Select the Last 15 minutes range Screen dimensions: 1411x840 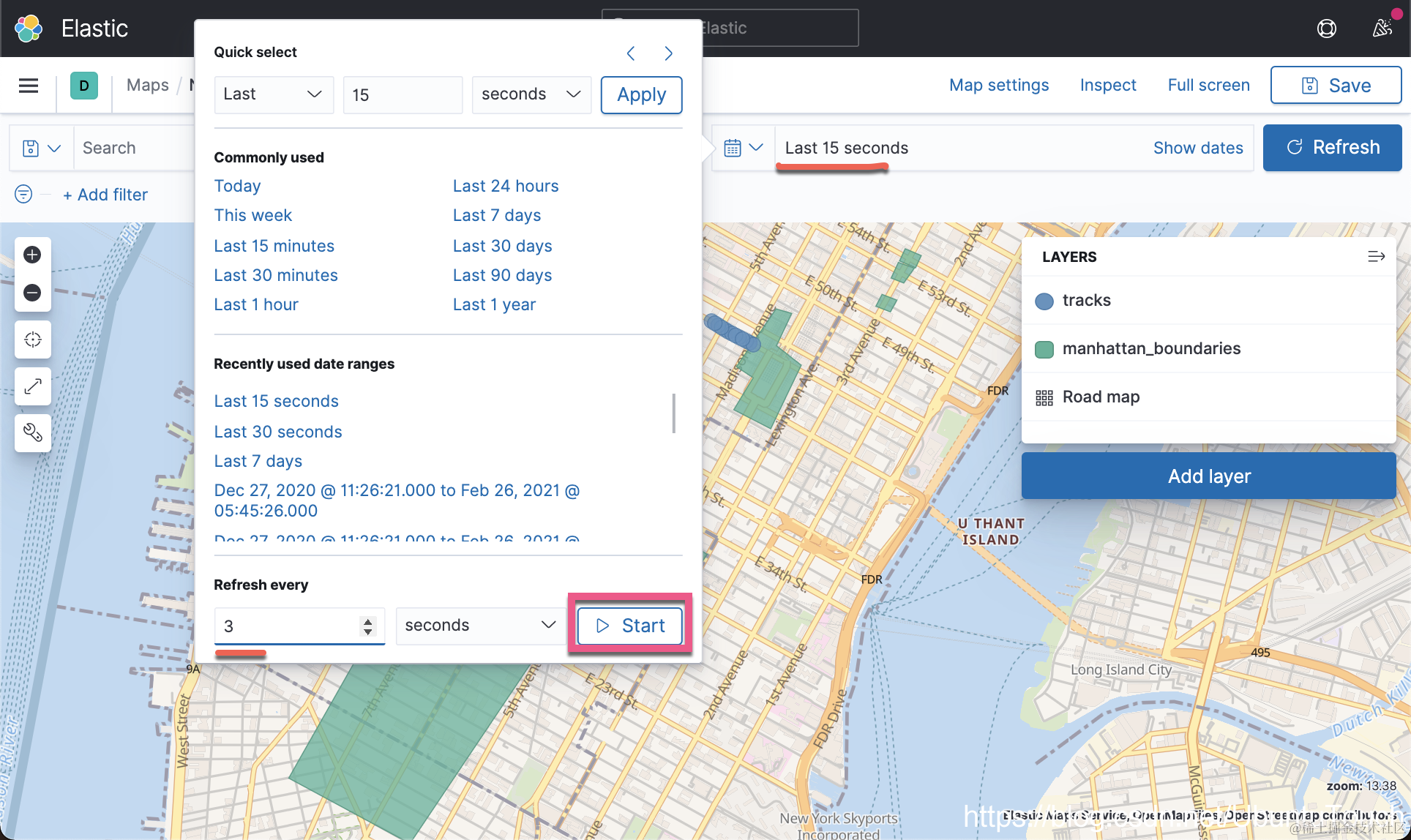point(274,246)
